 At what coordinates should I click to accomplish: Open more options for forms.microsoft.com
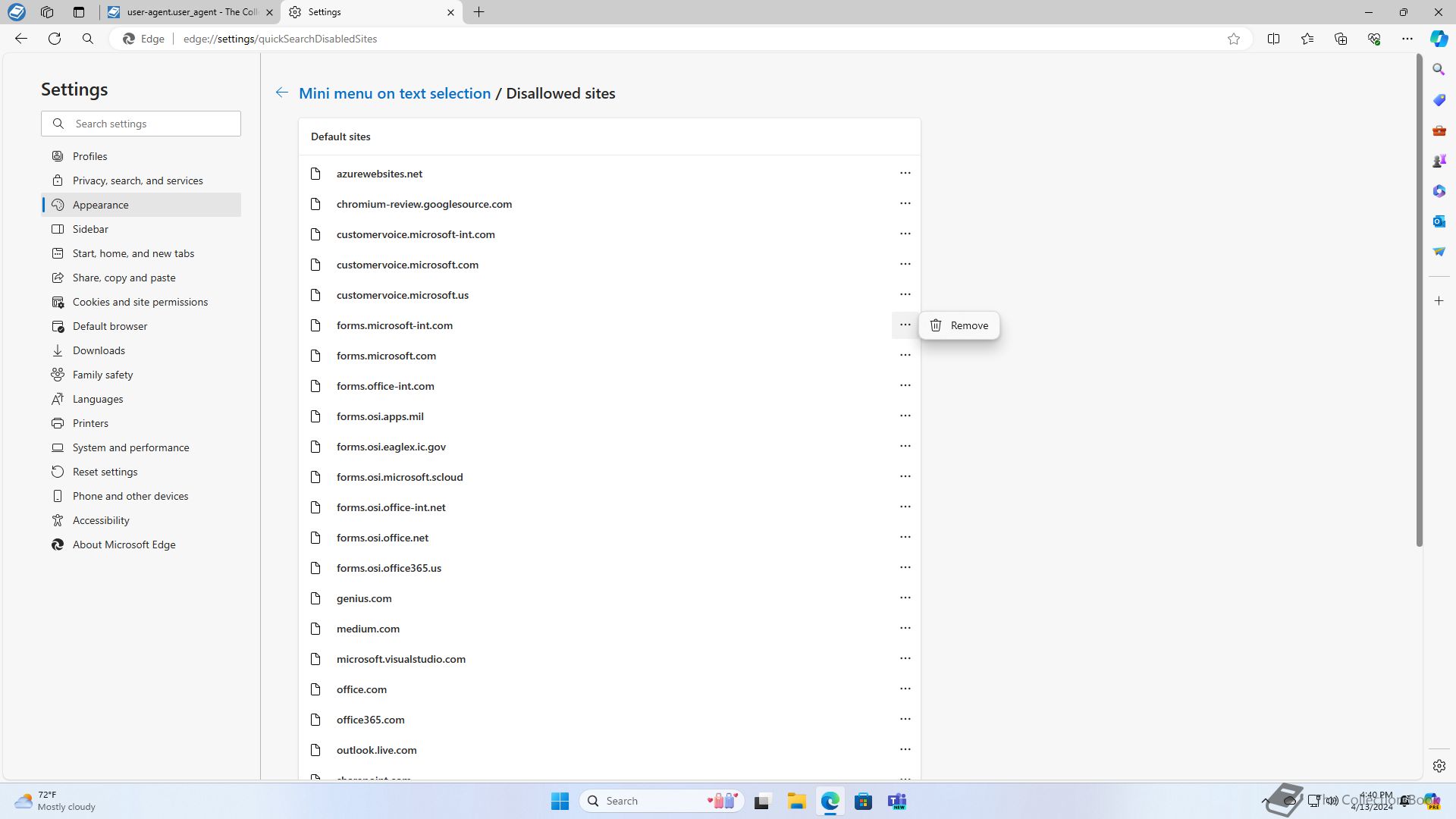pyautogui.click(x=905, y=356)
